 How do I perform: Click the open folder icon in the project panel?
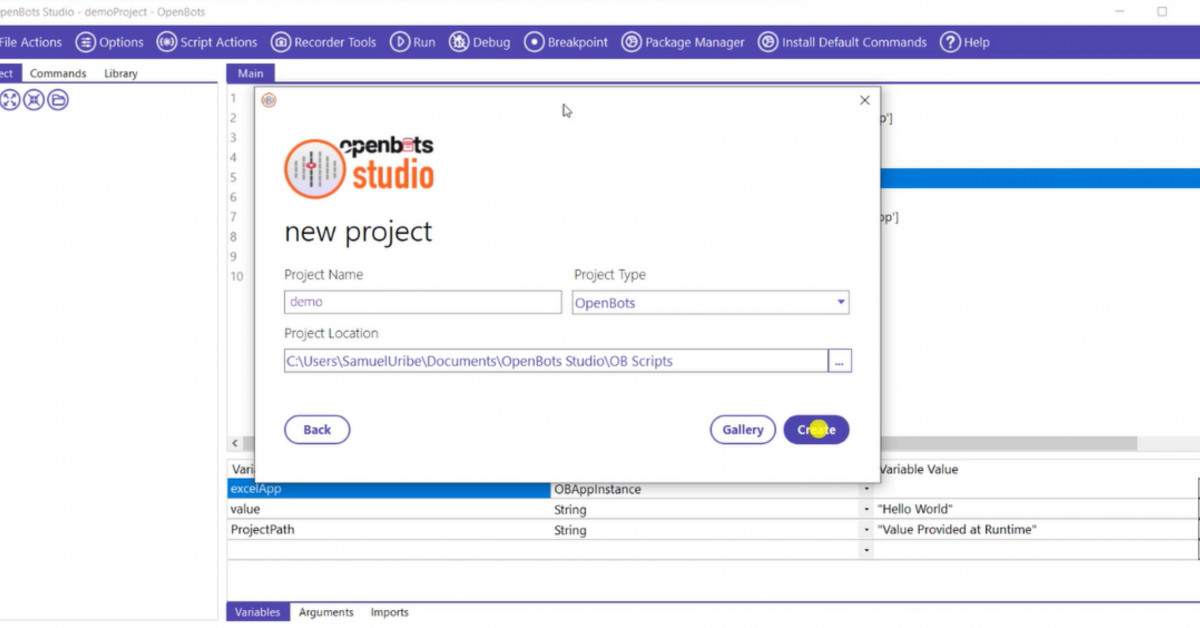coord(57,99)
